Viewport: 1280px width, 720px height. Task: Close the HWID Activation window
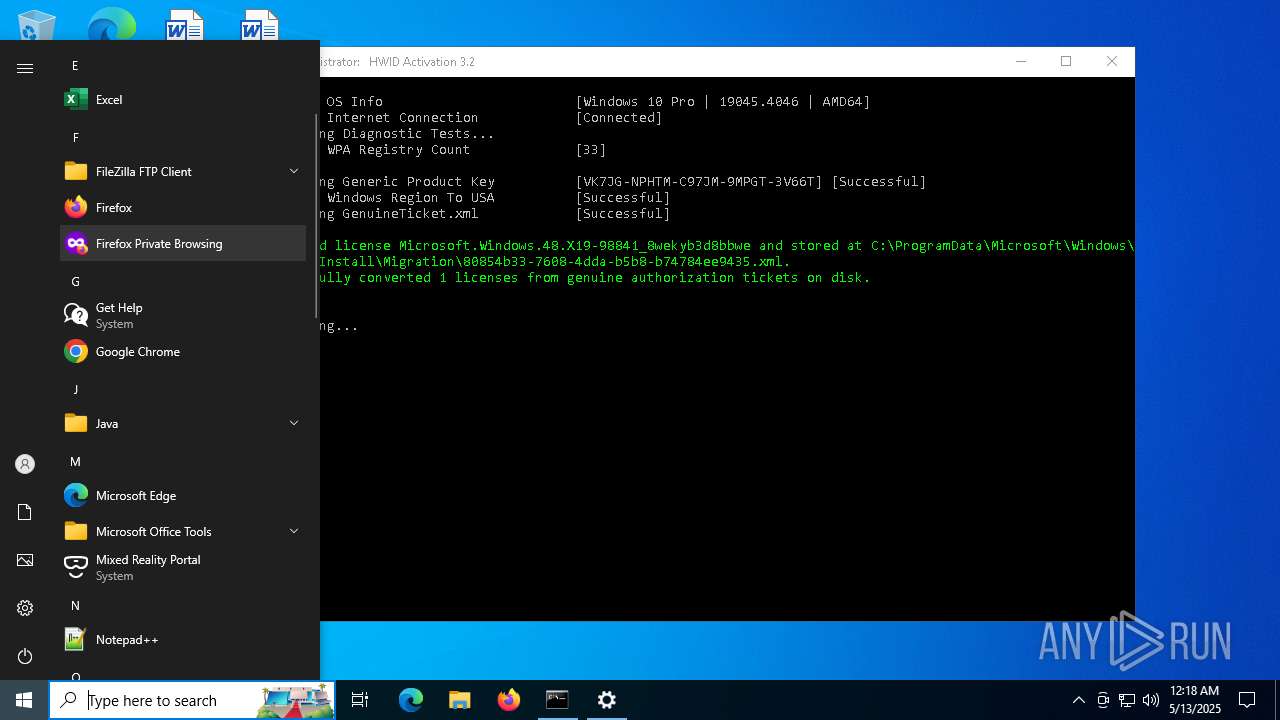click(1112, 62)
